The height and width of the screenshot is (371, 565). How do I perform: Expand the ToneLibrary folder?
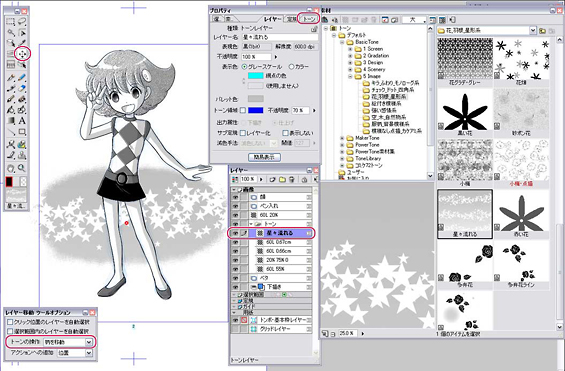[342, 158]
